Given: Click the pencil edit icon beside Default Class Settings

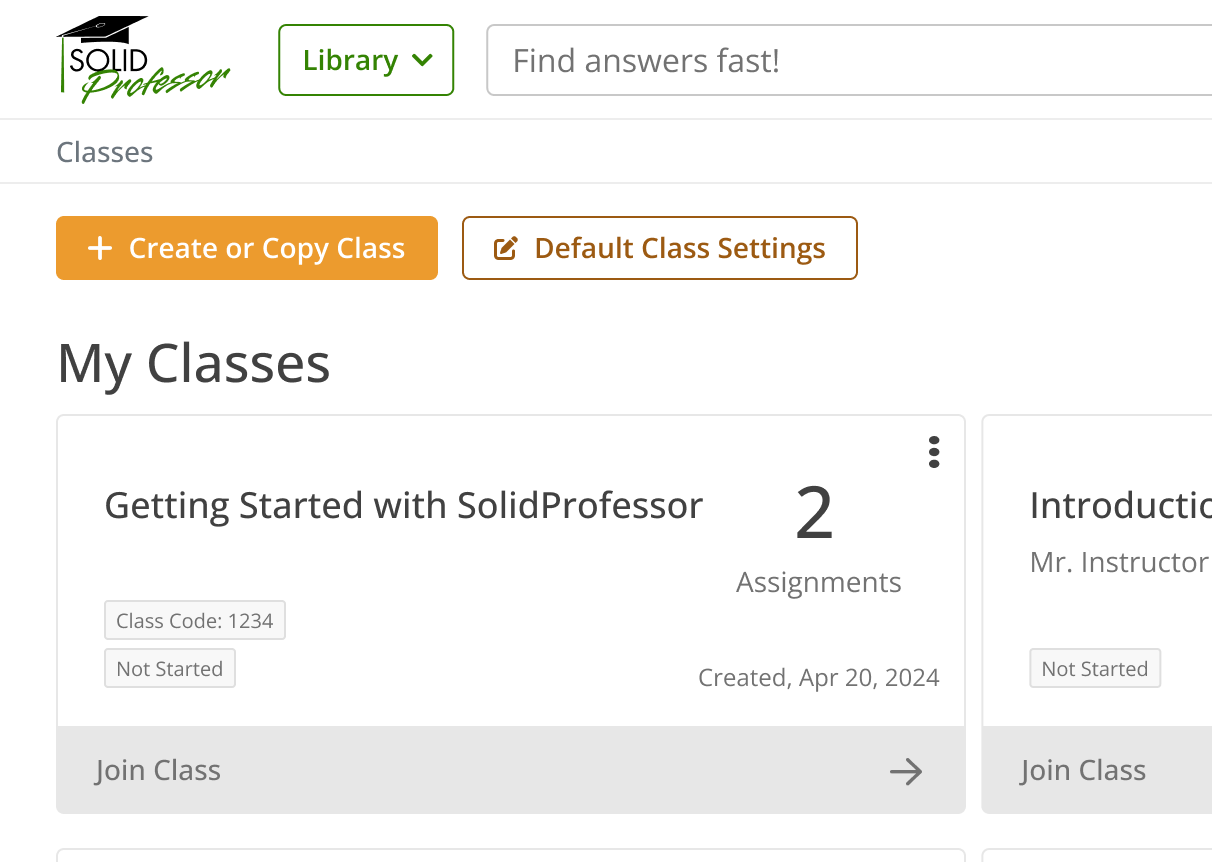Looking at the screenshot, I should [x=507, y=248].
